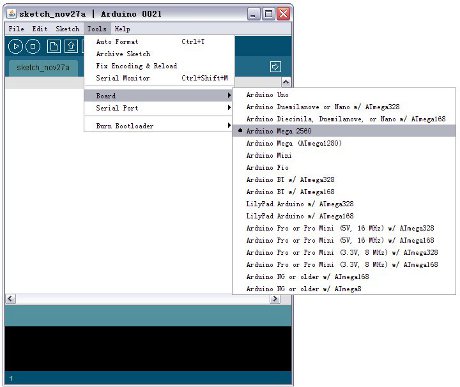Open the tab menu icon at right

click(x=275, y=67)
